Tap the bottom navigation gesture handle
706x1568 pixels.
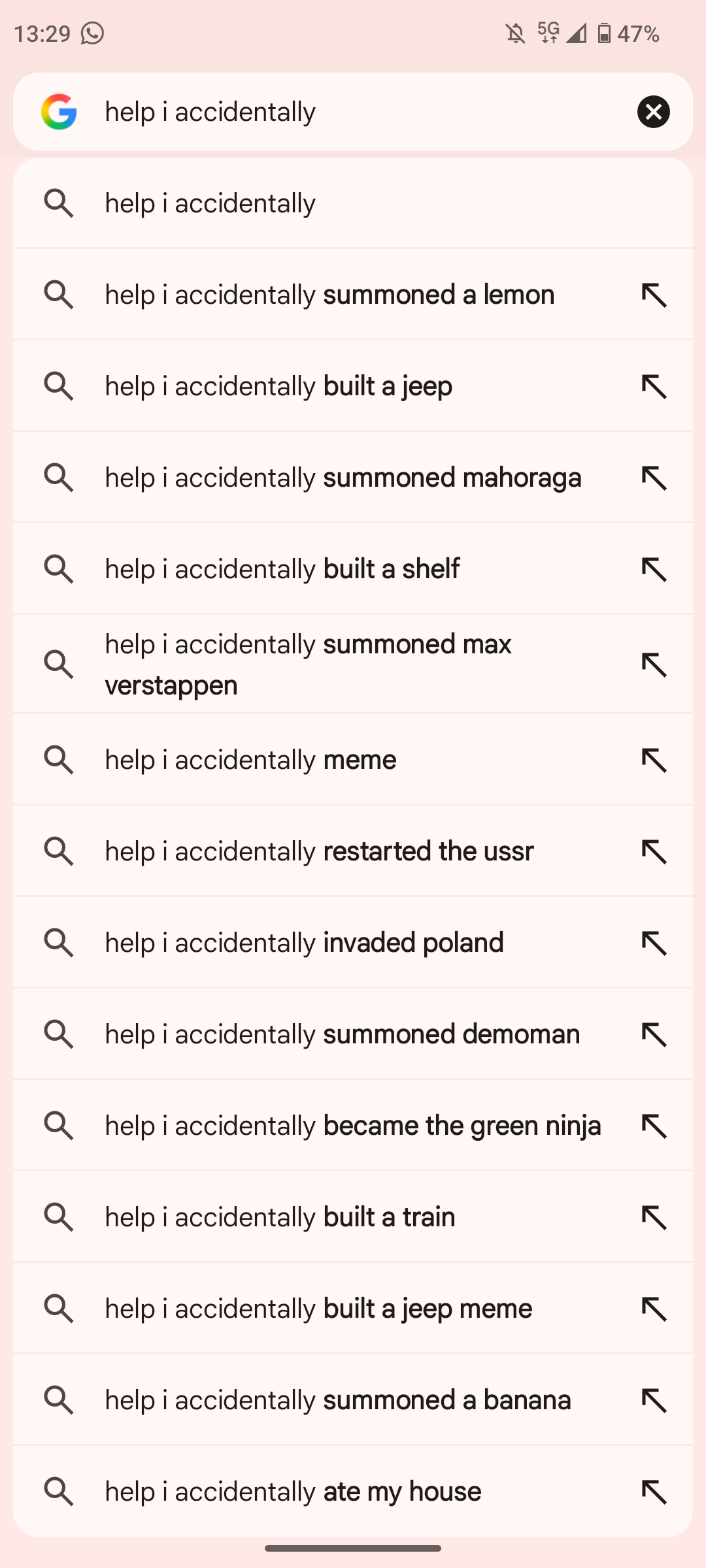tap(353, 1548)
